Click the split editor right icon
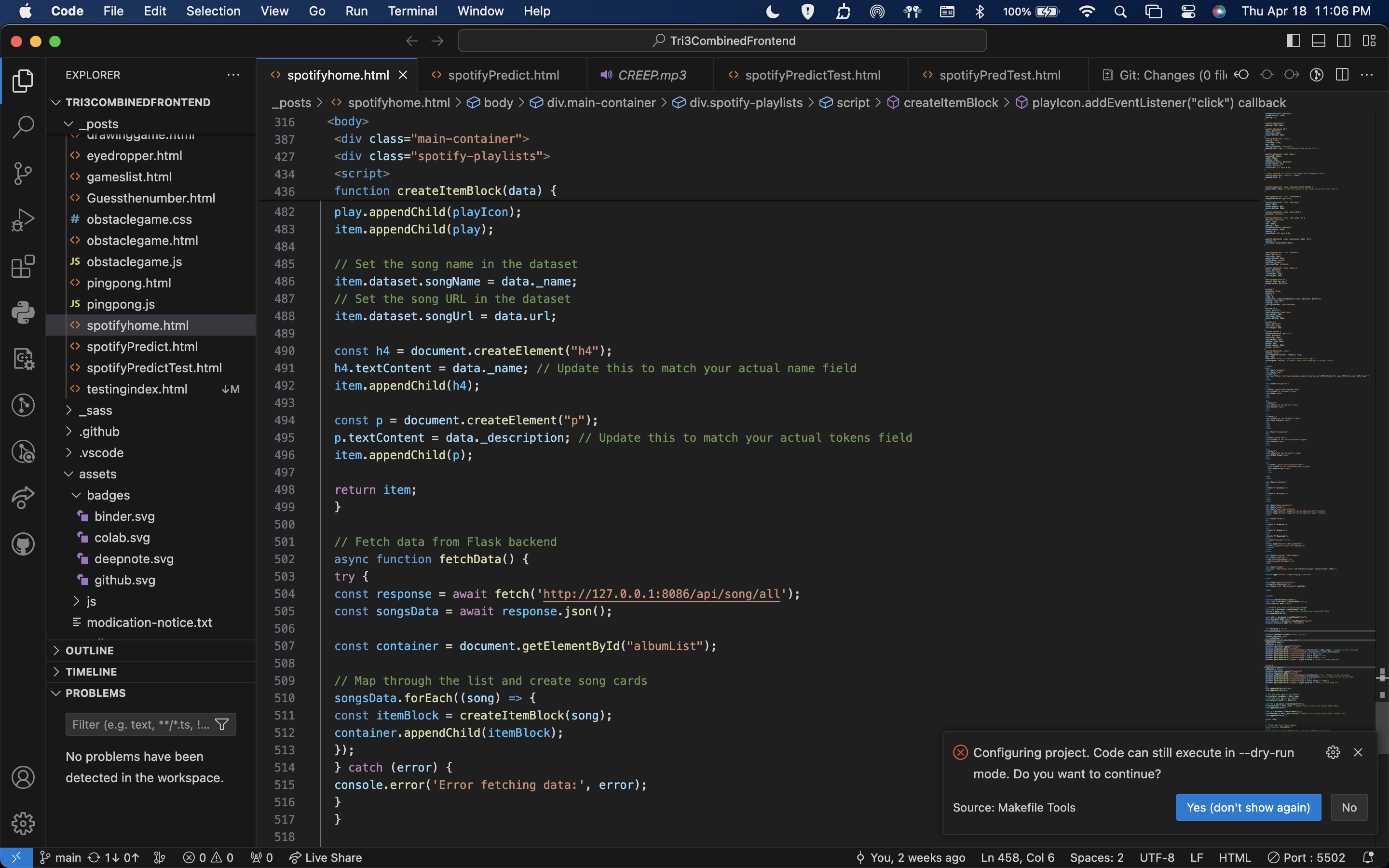Image resolution: width=1389 pixels, height=868 pixels. click(1342, 75)
